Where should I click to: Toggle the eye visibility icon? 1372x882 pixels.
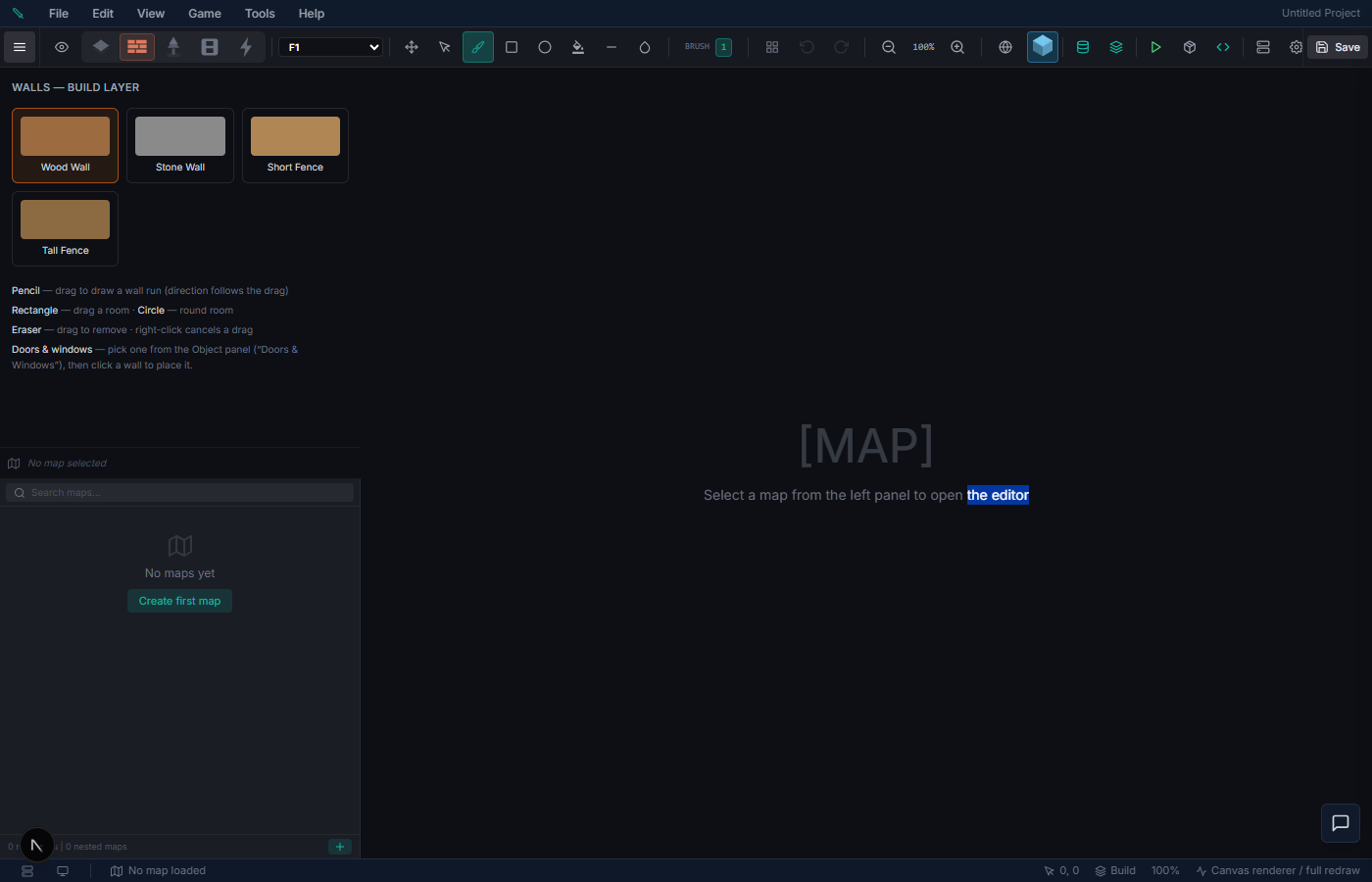[62, 47]
